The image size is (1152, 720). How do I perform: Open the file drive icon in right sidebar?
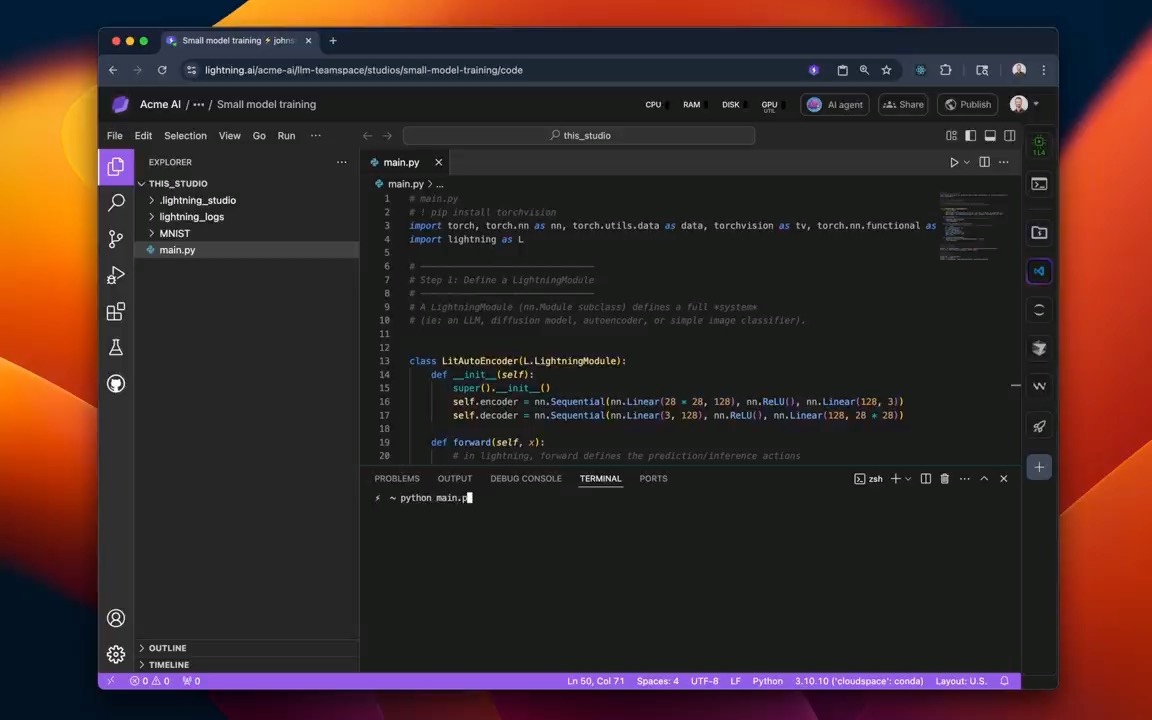[1039, 233]
